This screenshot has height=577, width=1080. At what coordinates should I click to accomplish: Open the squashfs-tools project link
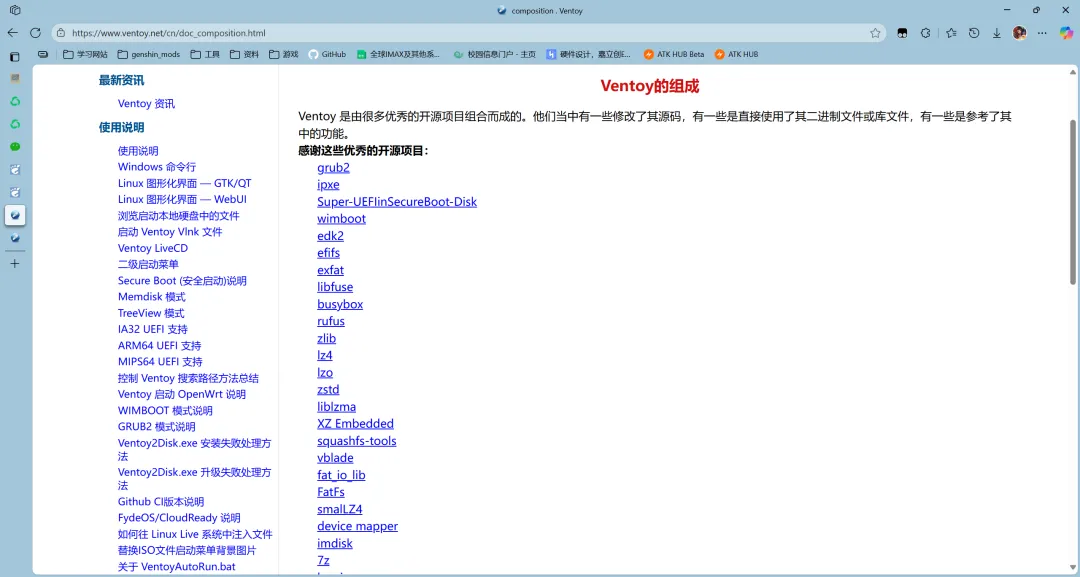pyautogui.click(x=357, y=441)
